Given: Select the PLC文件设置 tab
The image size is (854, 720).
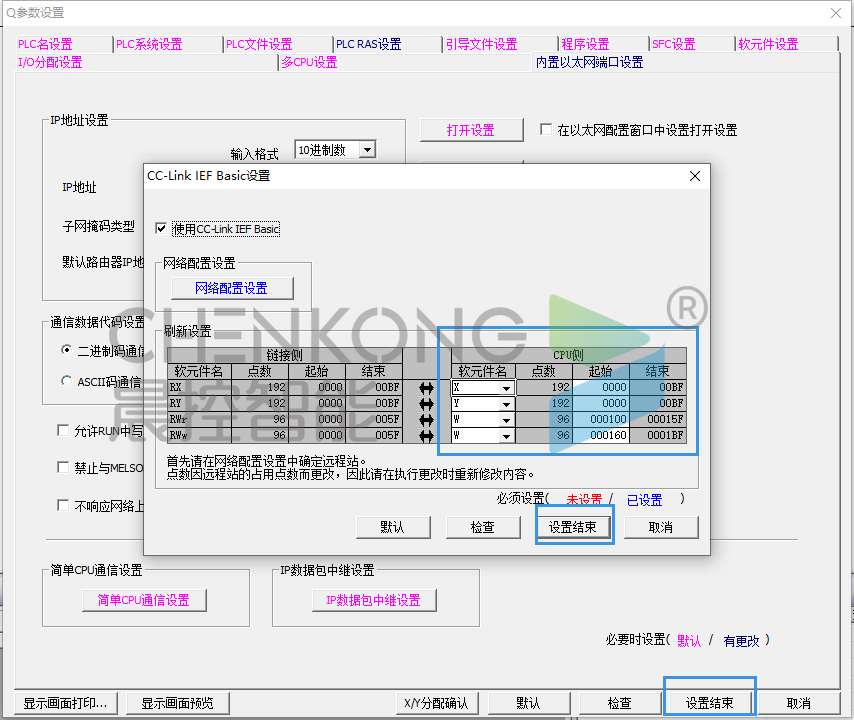Looking at the screenshot, I should 259,44.
